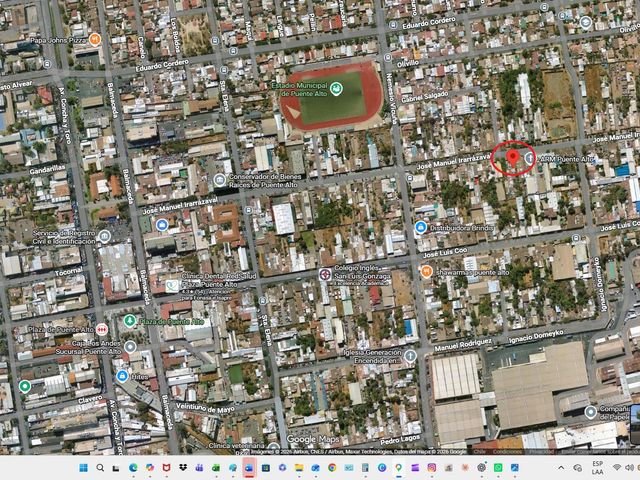
Task: Launch Dropbox from the taskbar
Action: [183, 468]
